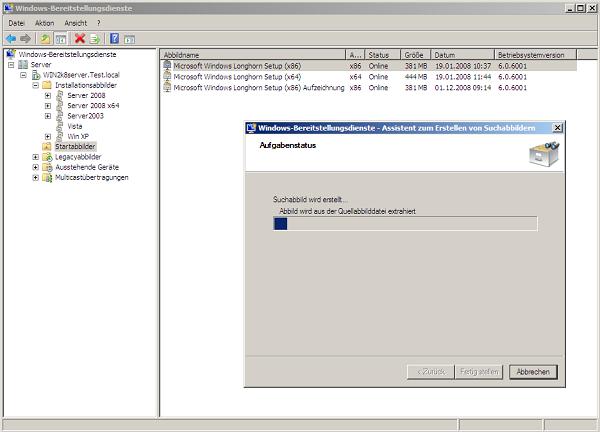This screenshot has height=432, width=600.
Task: Click the Server node icon in tree
Action: tap(23, 65)
